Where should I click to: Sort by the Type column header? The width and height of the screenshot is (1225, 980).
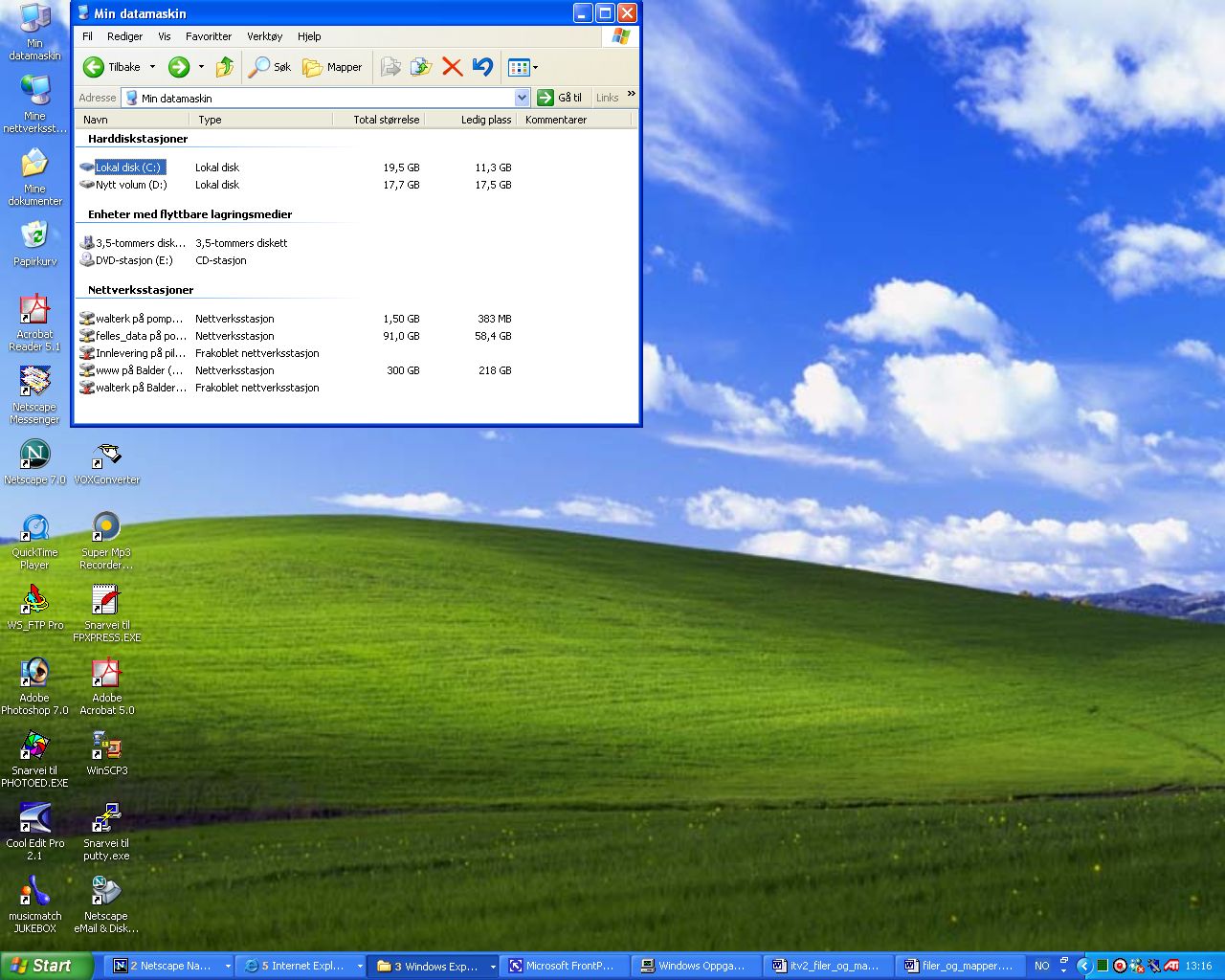pos(260,120)
